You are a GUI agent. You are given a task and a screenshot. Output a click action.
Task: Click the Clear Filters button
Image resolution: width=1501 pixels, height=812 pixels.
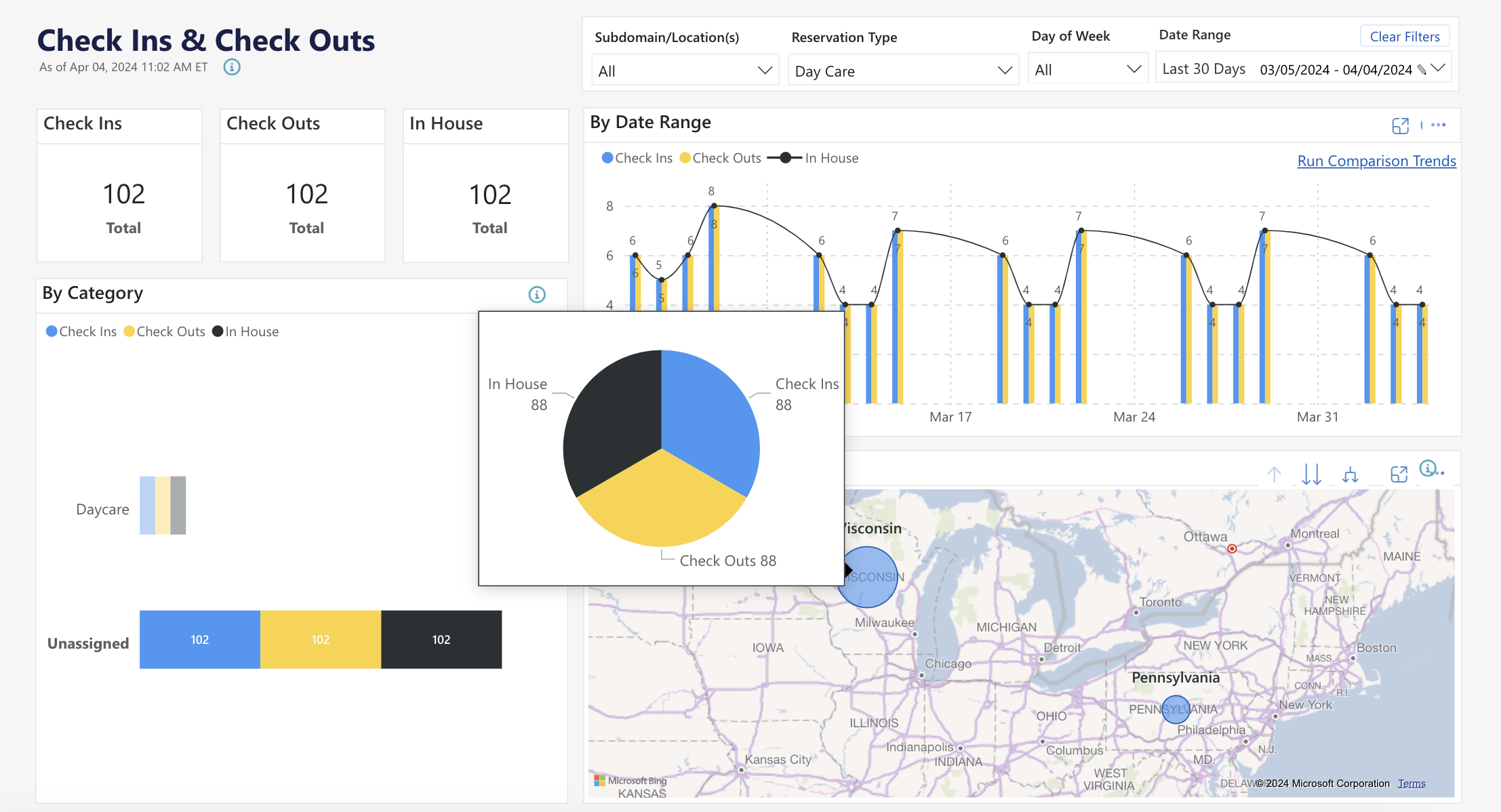coord(1405,36)
